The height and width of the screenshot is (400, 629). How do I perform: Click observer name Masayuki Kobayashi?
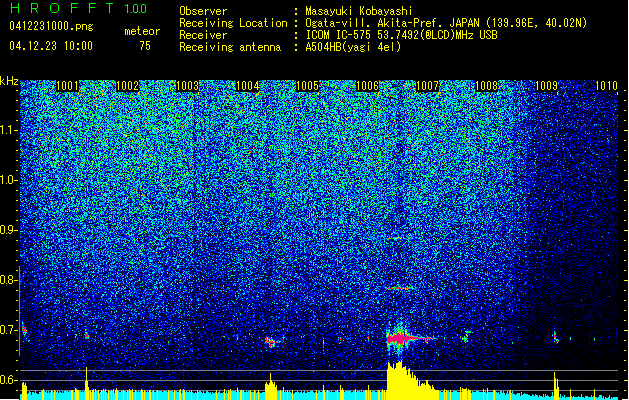click(359, 11)
